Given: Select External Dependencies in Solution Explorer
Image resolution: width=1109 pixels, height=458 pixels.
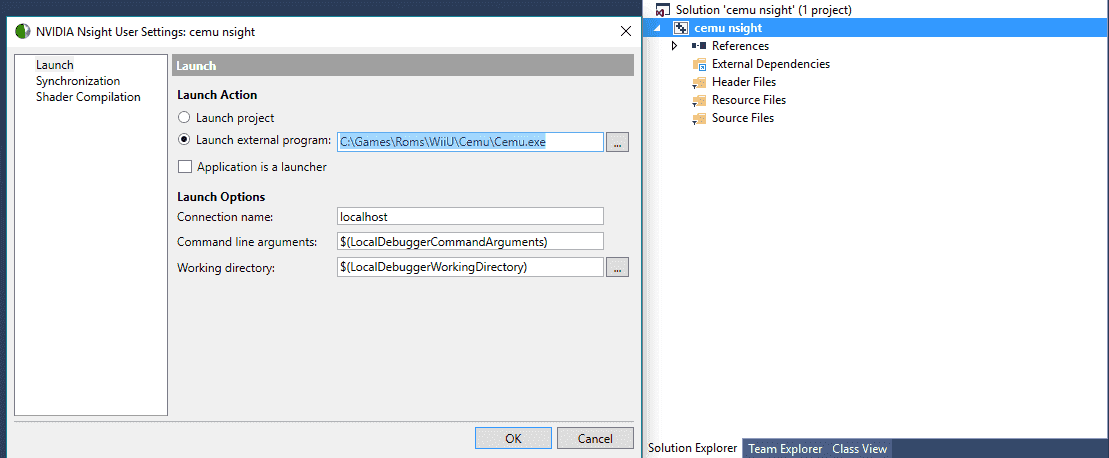Looking at the screenshot, I should click(x=771, y=64).
